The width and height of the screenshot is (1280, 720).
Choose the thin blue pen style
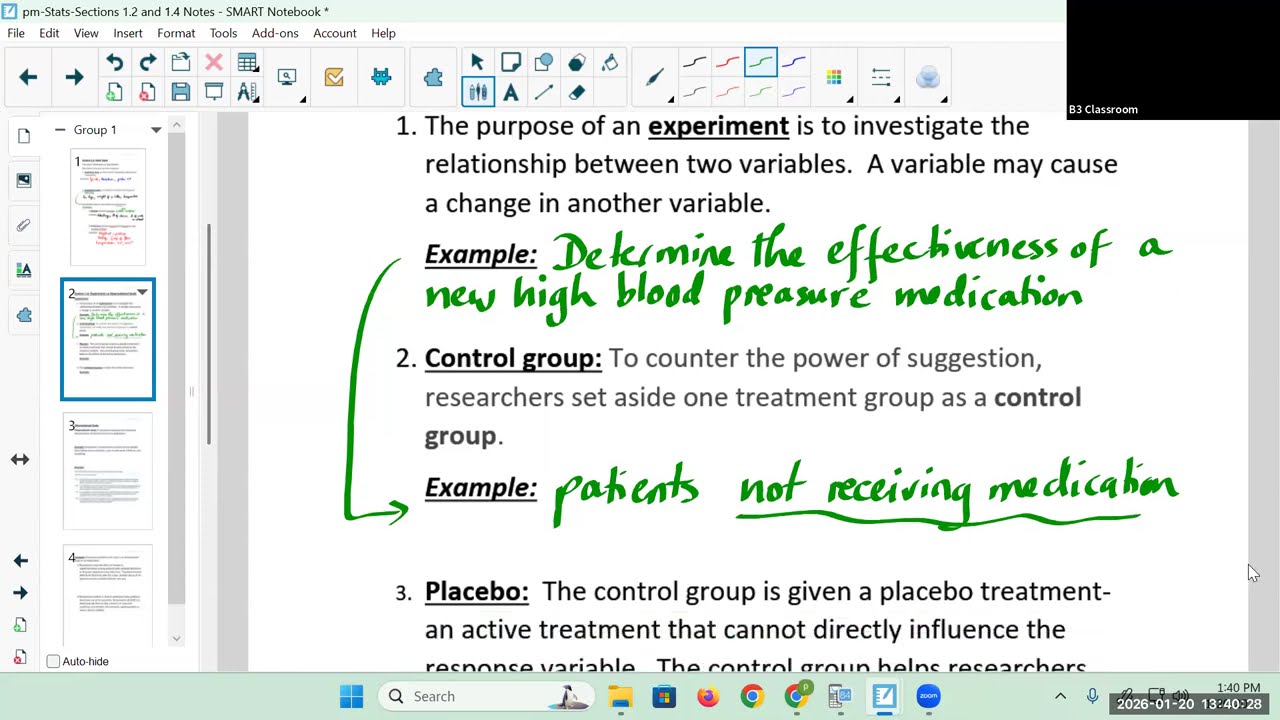pos(793,93)
